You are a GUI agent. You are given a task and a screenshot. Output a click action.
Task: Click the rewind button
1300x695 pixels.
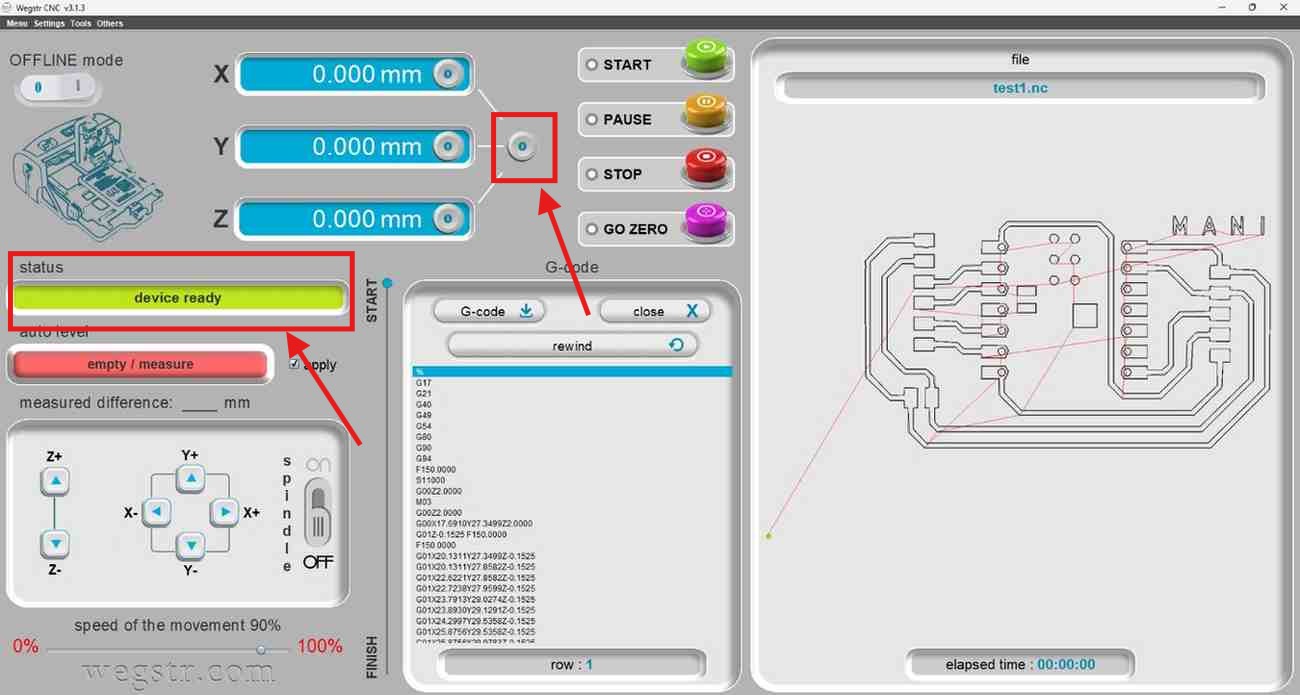pyautogui.click(x=572, y=345)
